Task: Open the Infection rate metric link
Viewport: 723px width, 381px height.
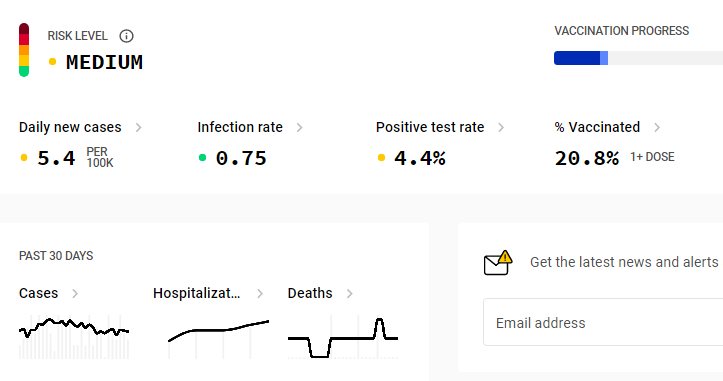Action: [240, 127]
